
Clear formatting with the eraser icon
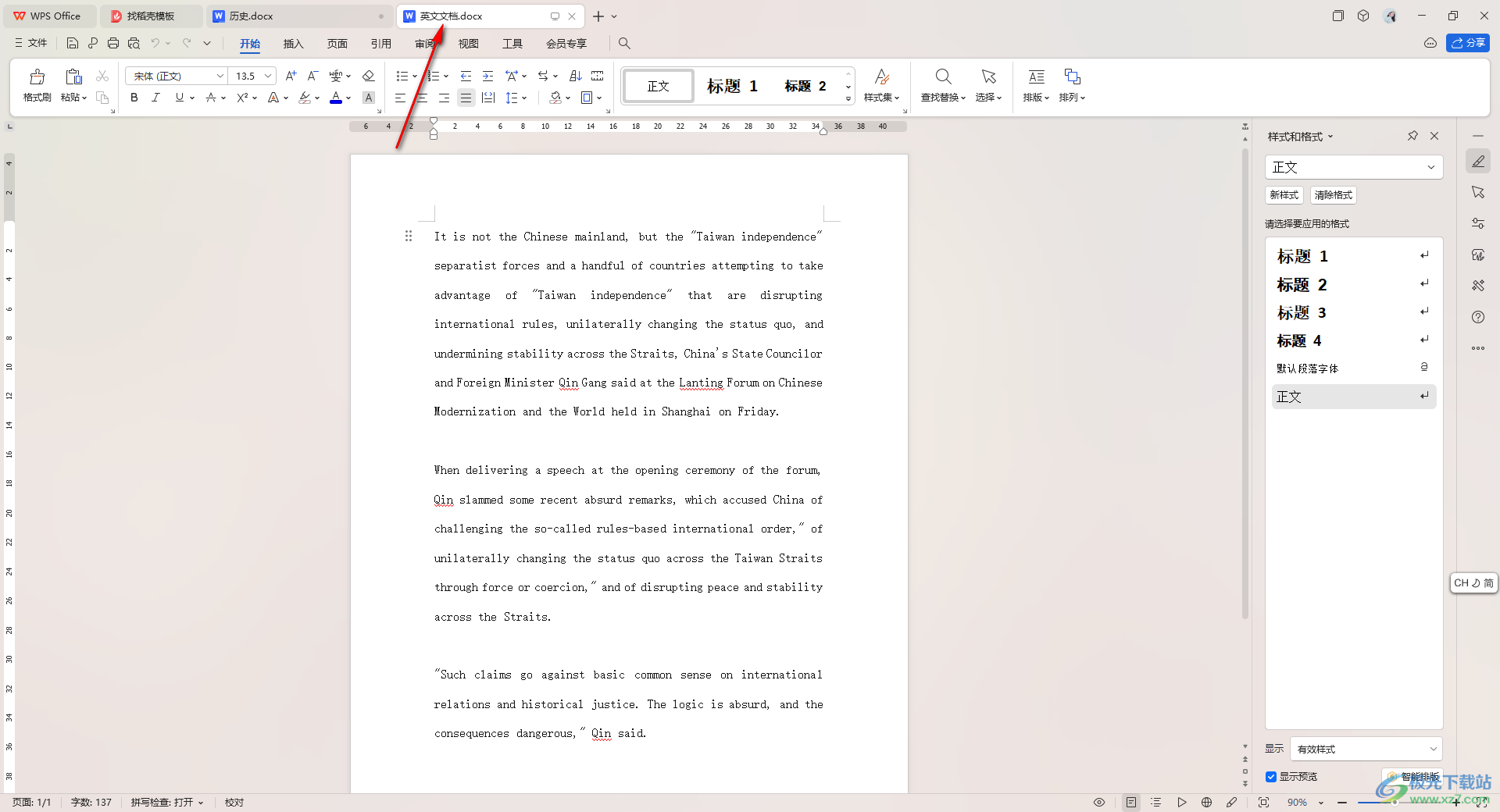click(369, 76)
